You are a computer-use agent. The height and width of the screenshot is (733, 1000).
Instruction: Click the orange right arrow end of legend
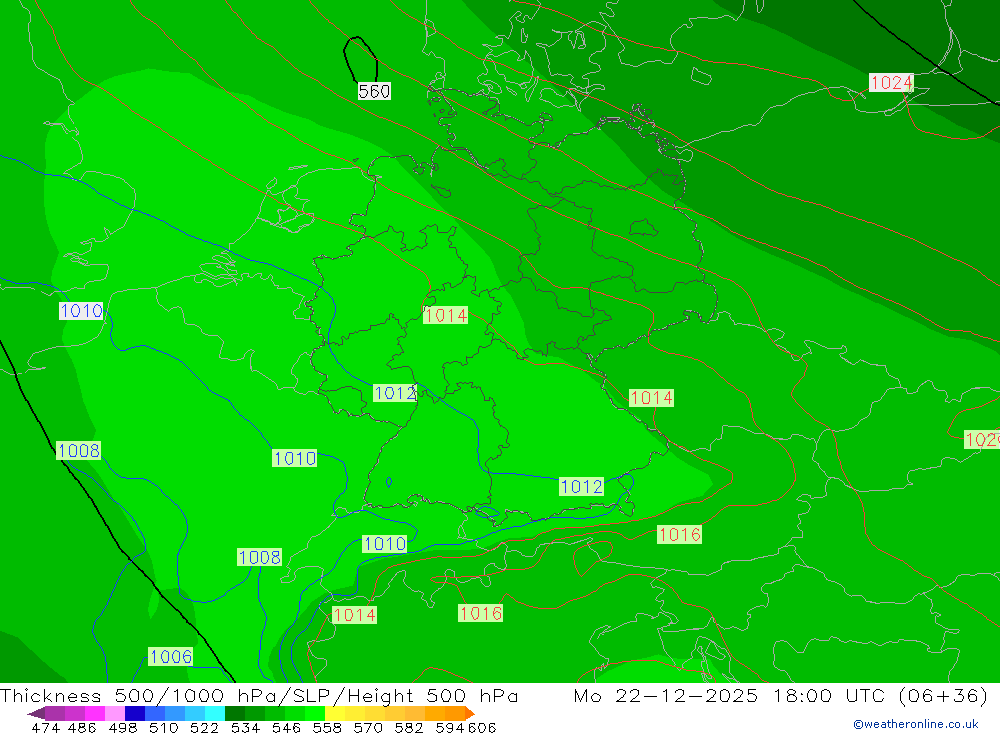(x=470, y=713)
